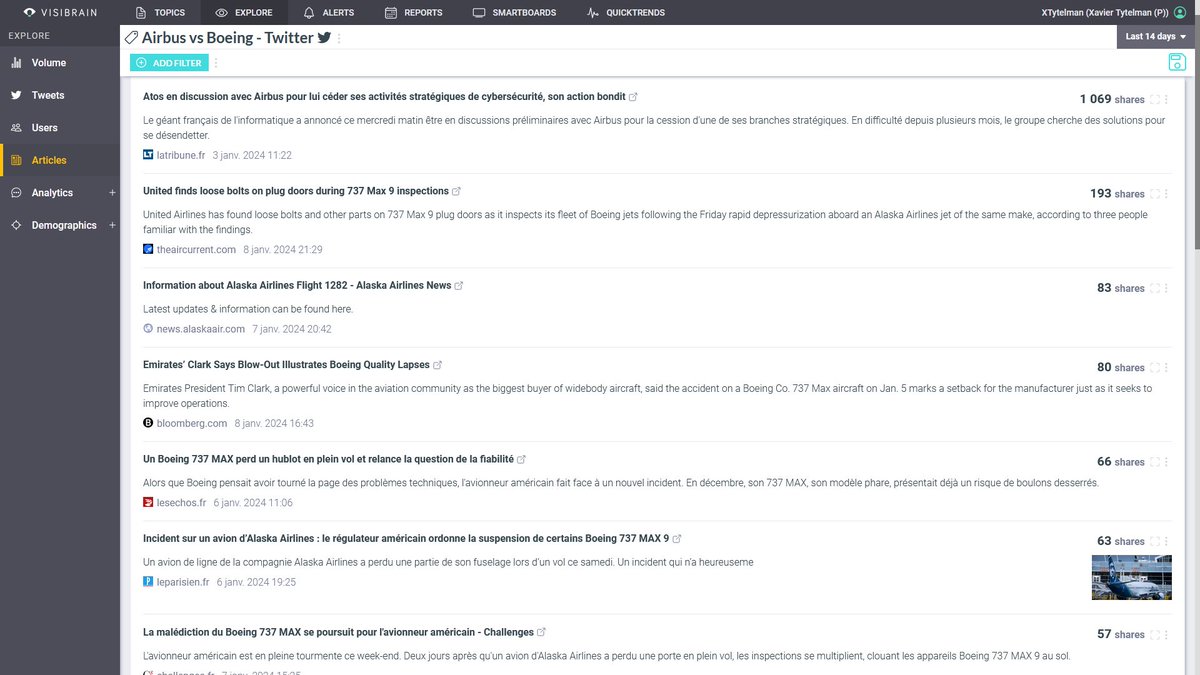Open the Last 14 days date range dropdown
This screenshot has width=1200, height=675.
pyautogui.click(x=1157, y=37)
